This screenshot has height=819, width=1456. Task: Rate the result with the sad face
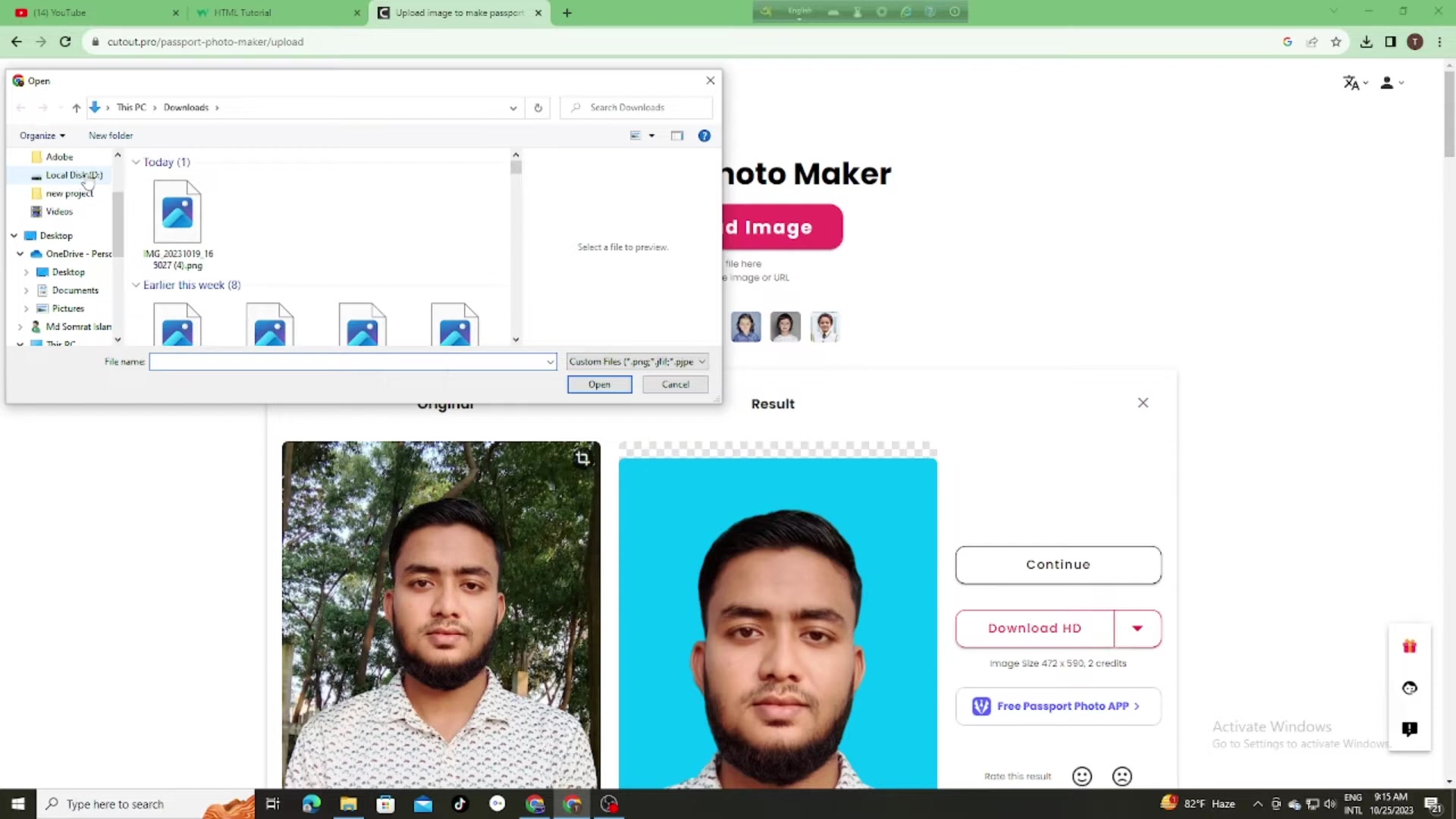[1122, 776]
